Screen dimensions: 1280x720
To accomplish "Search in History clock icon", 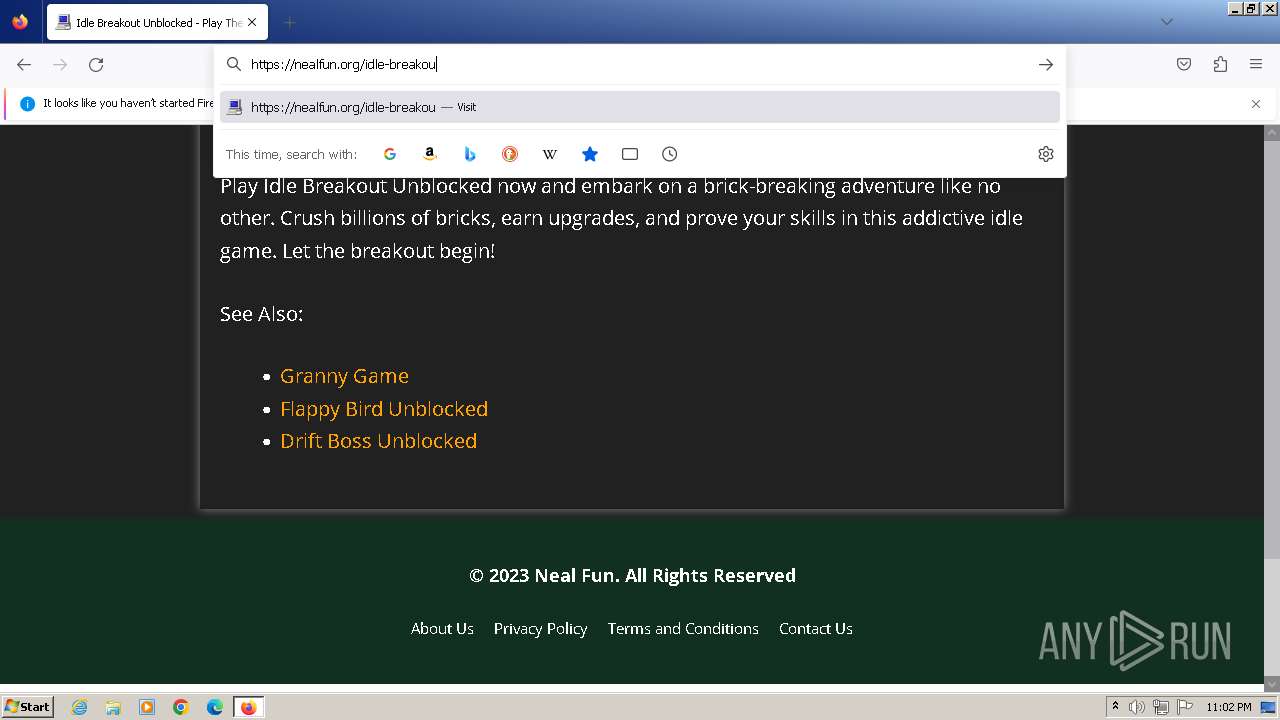I will tap(670, 154).
